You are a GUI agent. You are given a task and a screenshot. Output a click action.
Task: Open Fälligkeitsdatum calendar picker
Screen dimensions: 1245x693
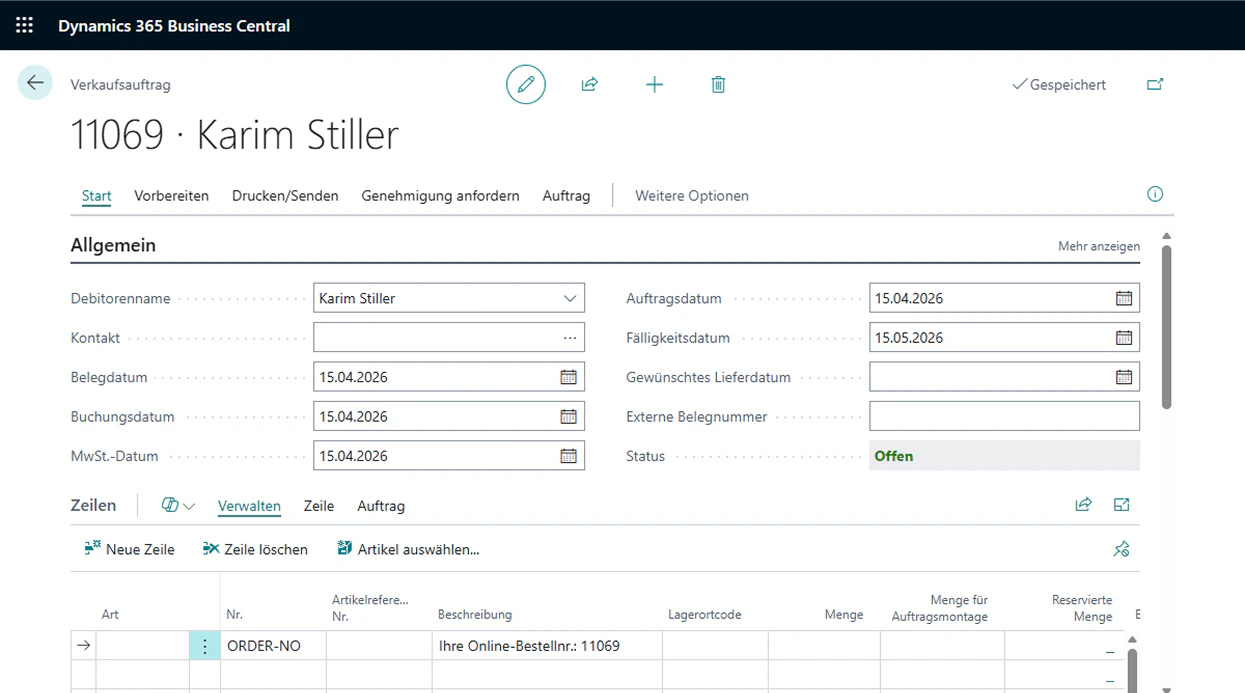click(1124, 338)
